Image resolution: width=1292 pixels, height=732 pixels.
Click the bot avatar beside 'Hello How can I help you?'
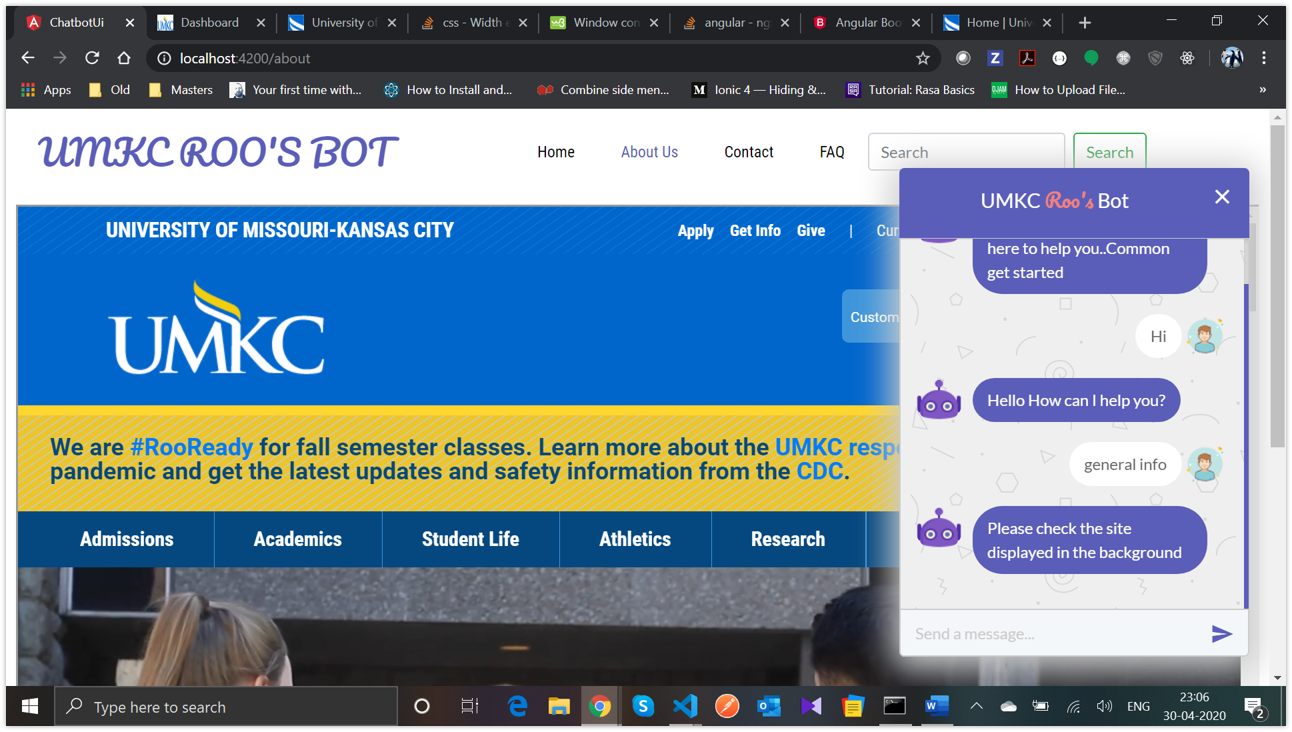point(939,400)
